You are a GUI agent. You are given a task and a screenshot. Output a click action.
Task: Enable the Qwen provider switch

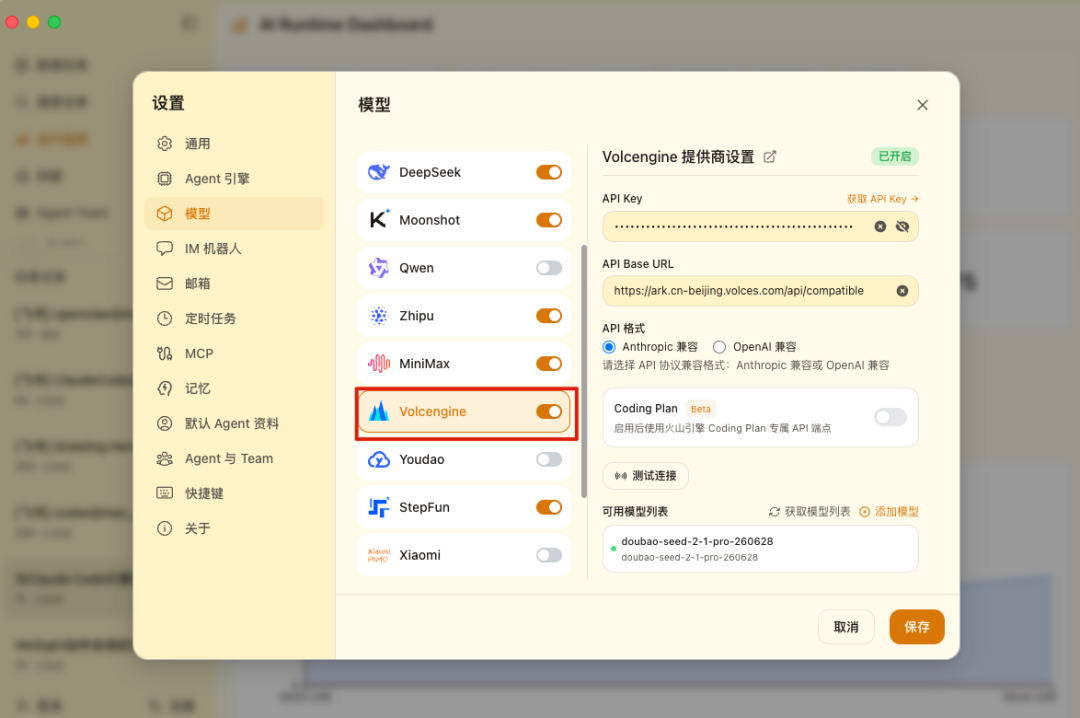click(549, 268)
